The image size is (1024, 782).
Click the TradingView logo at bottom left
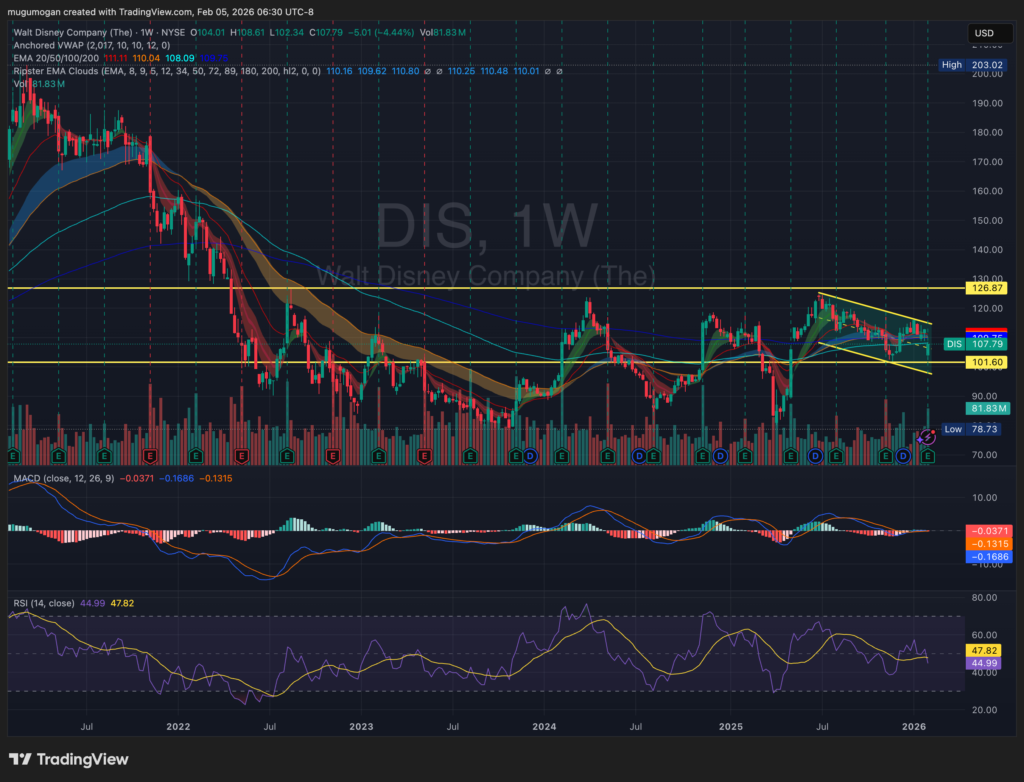click(x=69, y=759)
